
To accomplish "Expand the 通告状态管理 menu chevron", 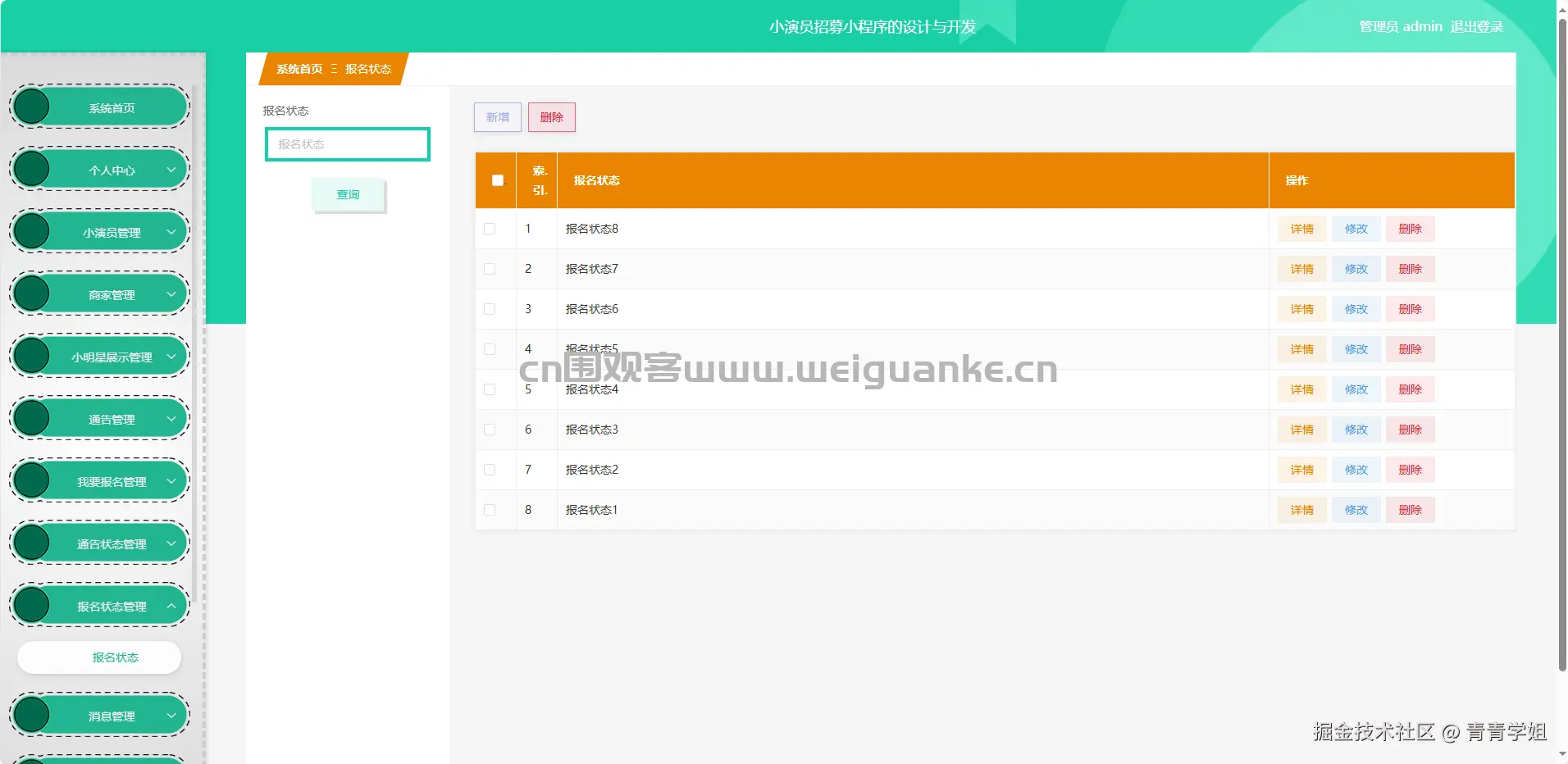I will [x=171, y=543].
